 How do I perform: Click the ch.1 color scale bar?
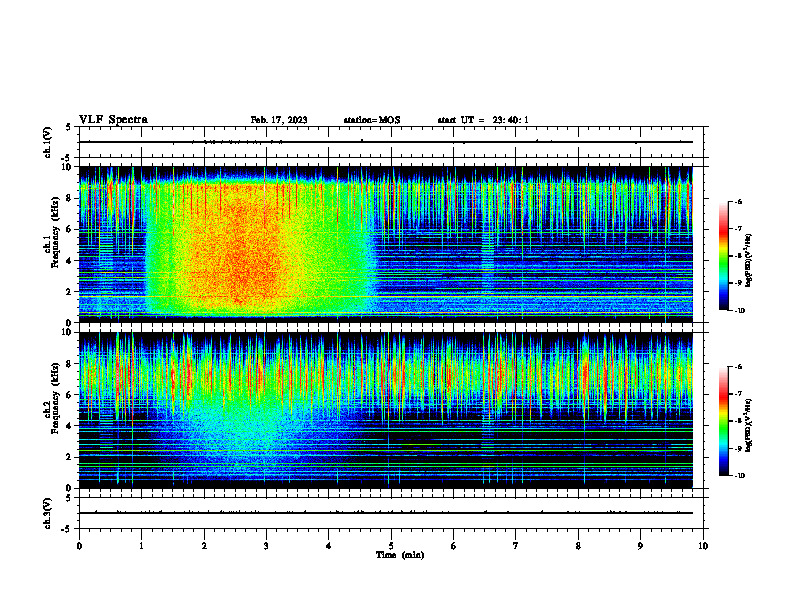[x=723, y=256]
